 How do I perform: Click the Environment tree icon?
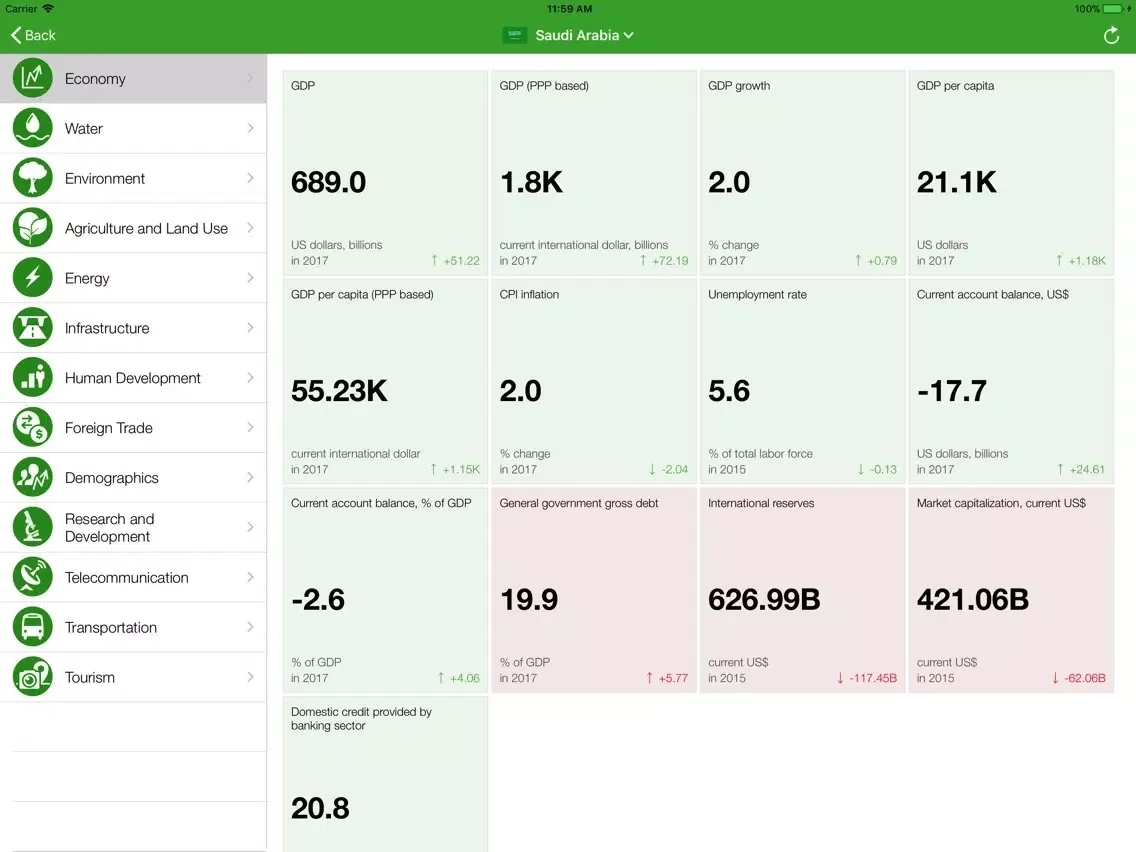33,178
